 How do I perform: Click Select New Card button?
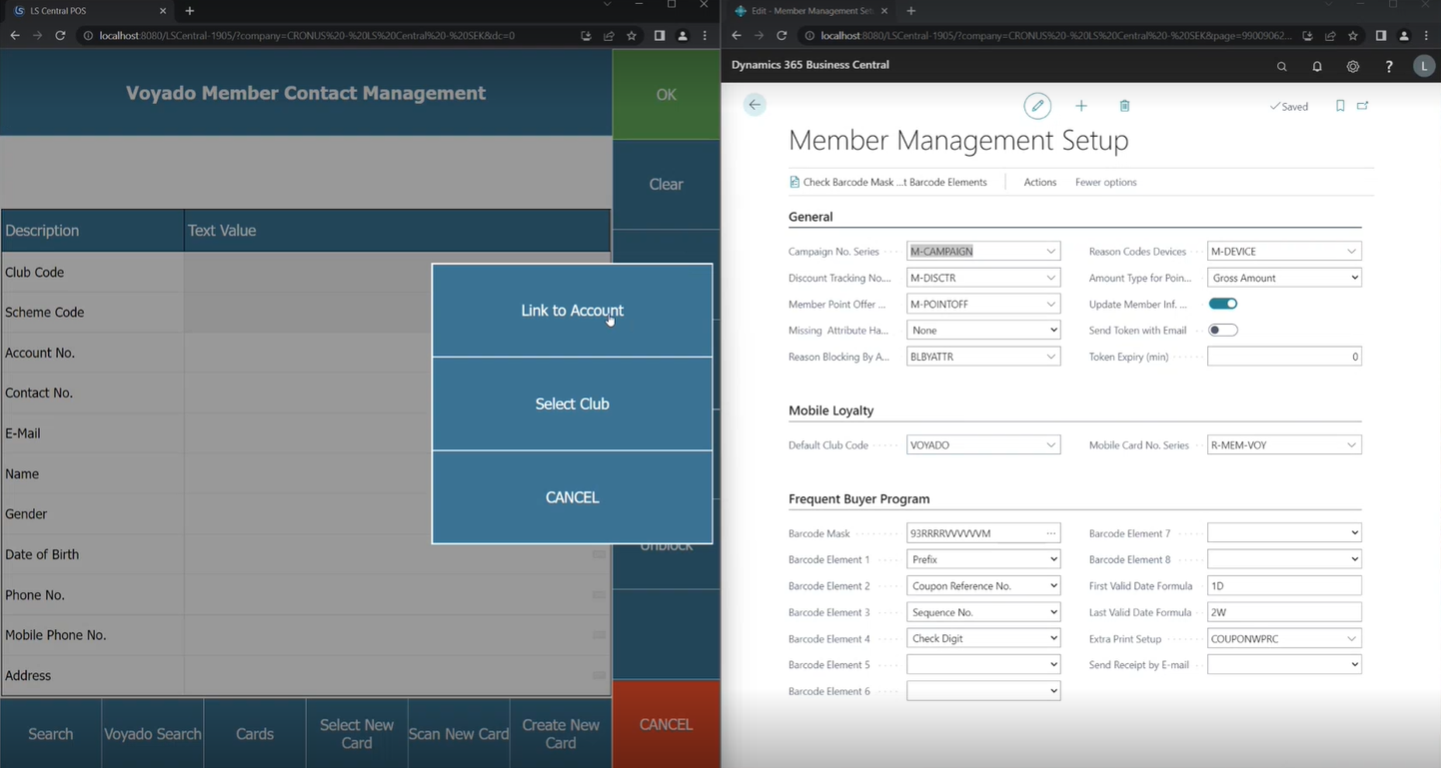pos(357,734)
